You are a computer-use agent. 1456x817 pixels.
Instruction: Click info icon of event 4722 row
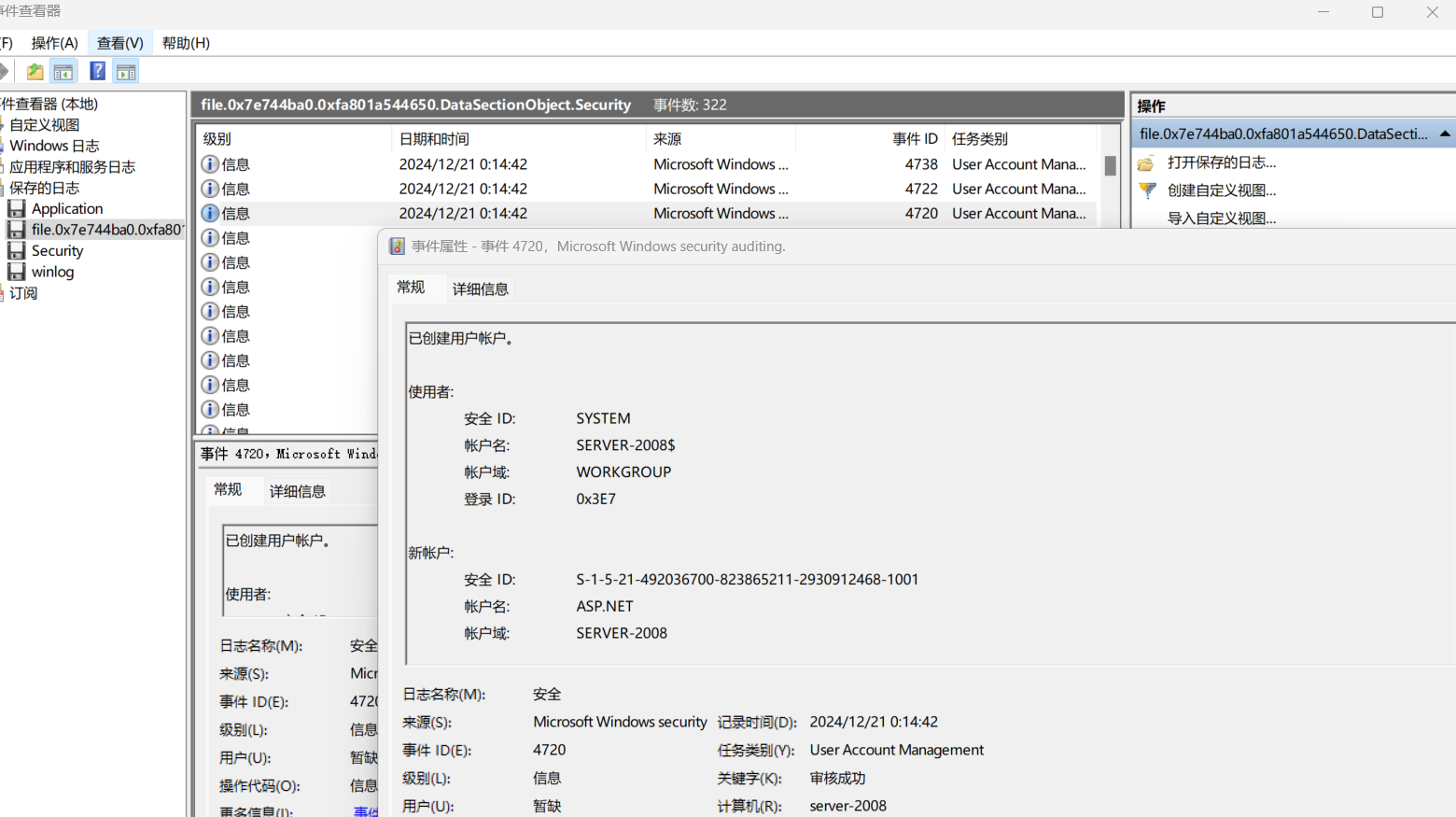(210, 189)
